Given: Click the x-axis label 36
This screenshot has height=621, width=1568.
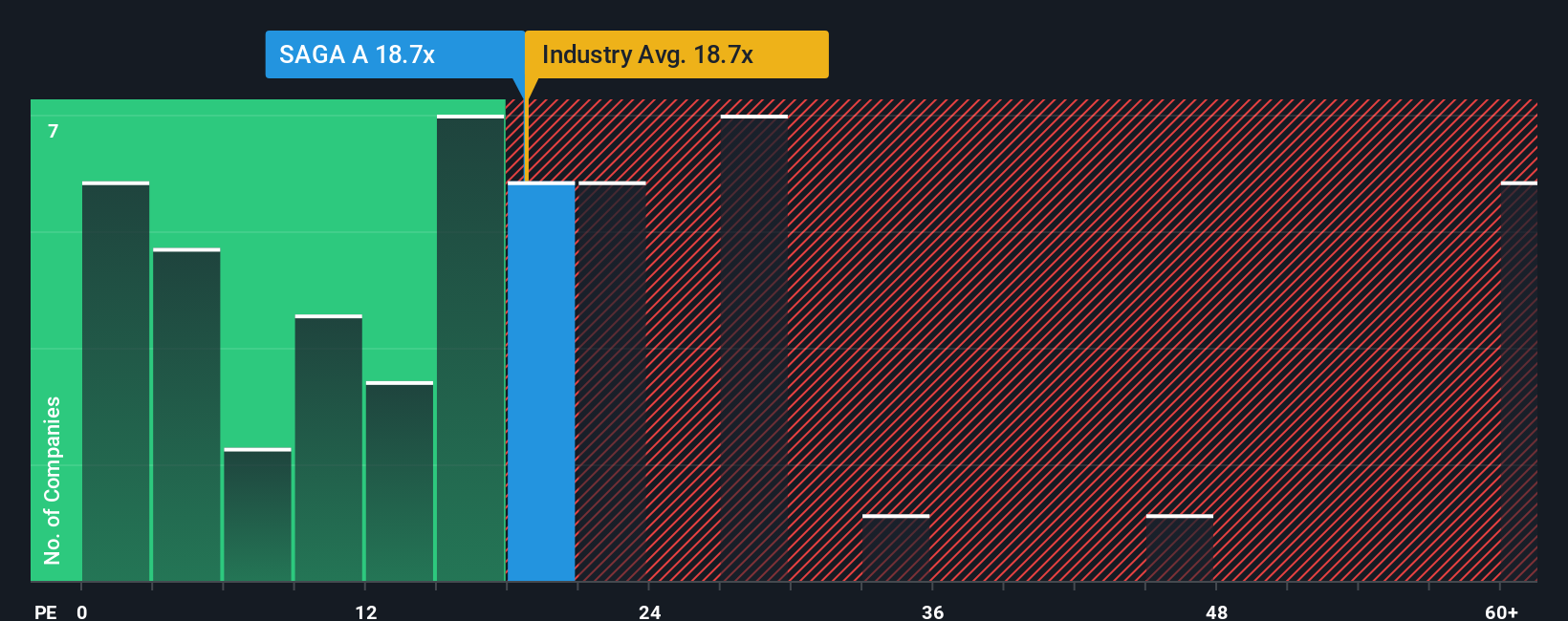Looking at the screenshot, I should click(x=933, y=611).
